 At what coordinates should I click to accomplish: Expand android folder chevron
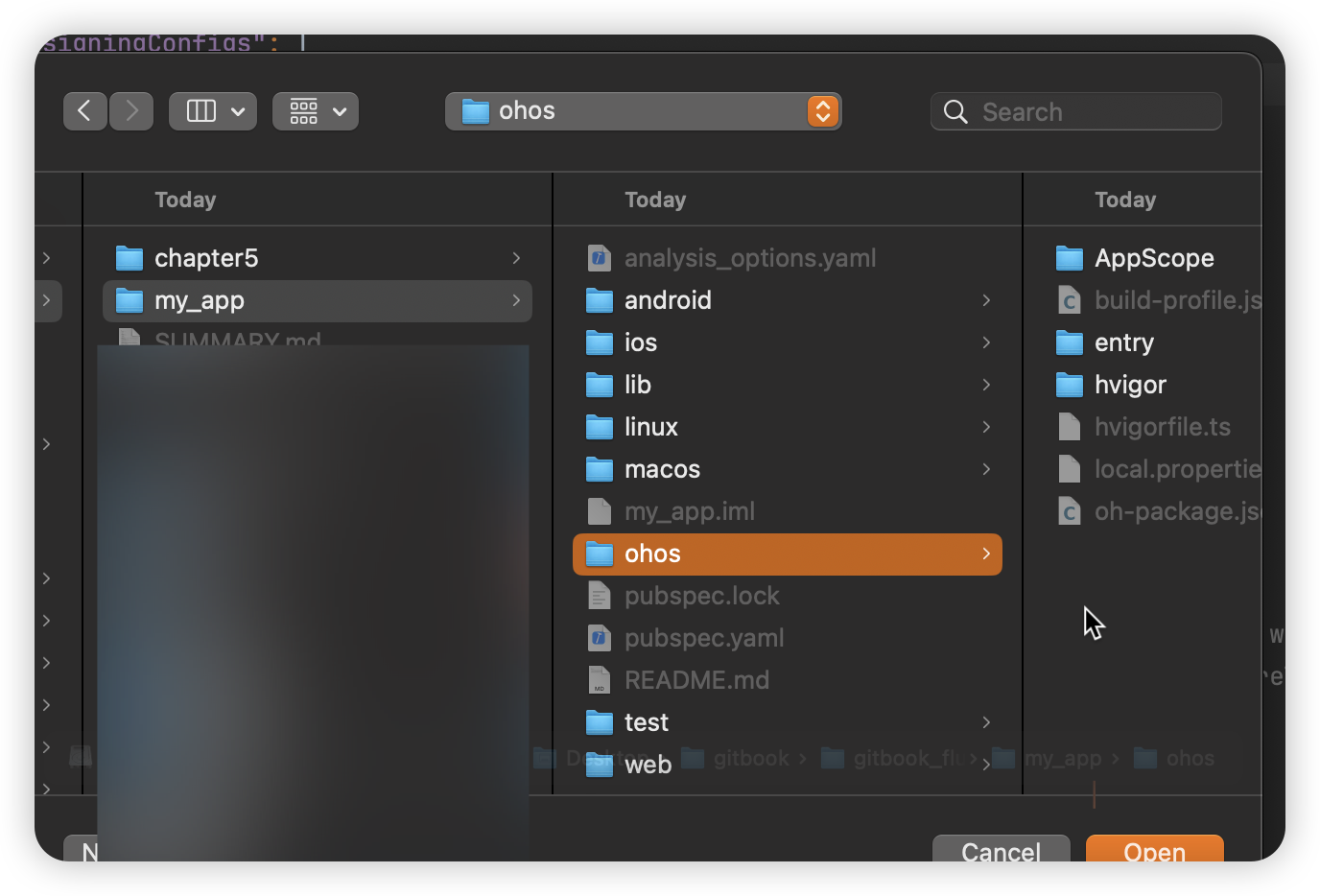[x=986, y=300]
